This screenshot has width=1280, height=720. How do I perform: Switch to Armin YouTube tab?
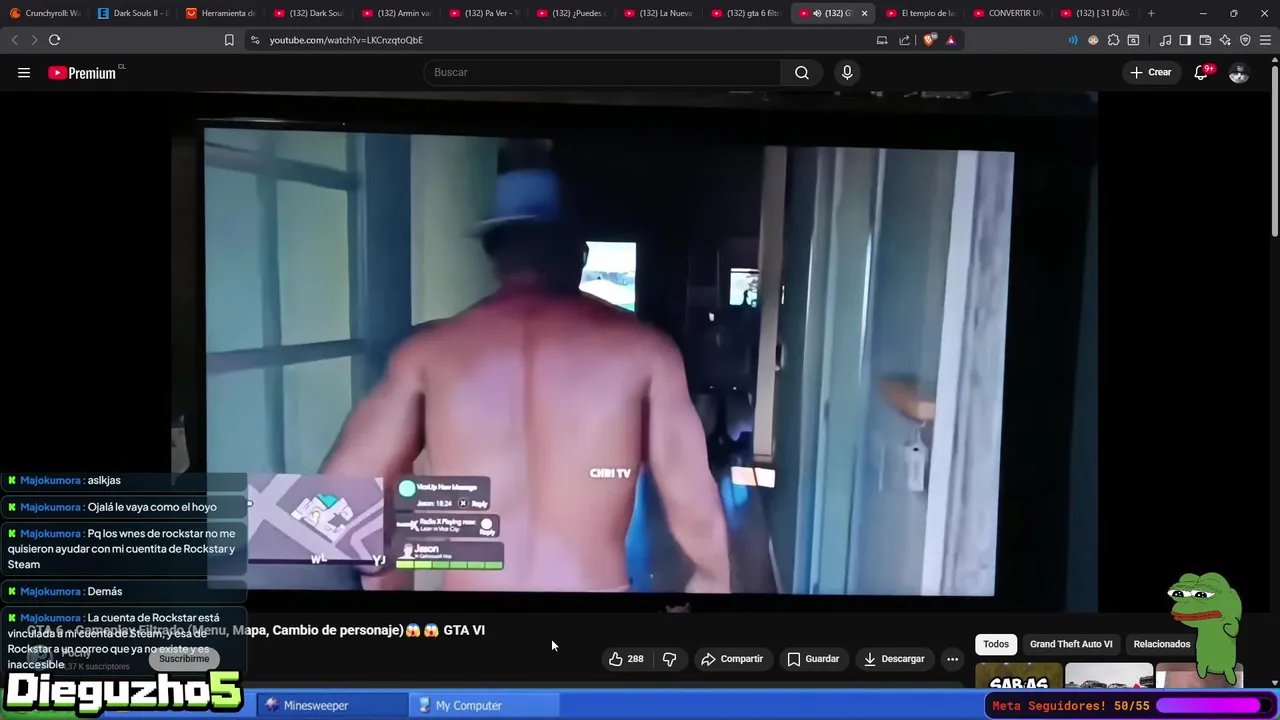click(396, 13)
